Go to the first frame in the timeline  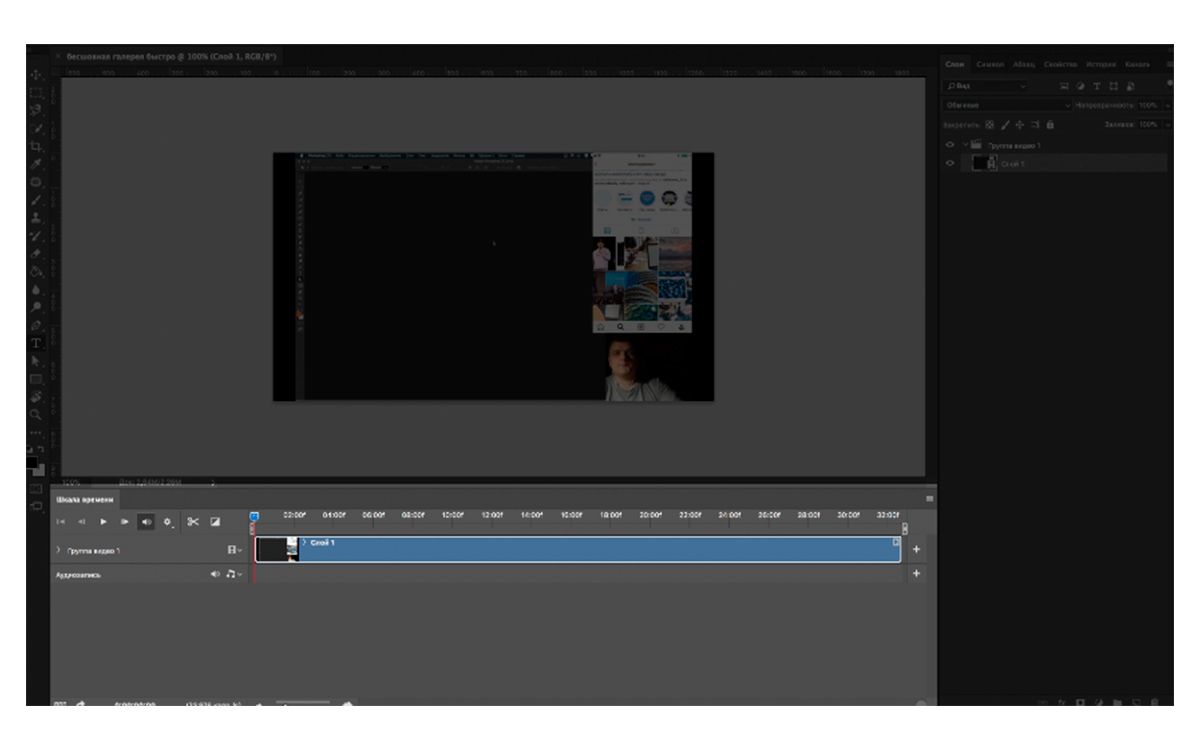(61, 522)
